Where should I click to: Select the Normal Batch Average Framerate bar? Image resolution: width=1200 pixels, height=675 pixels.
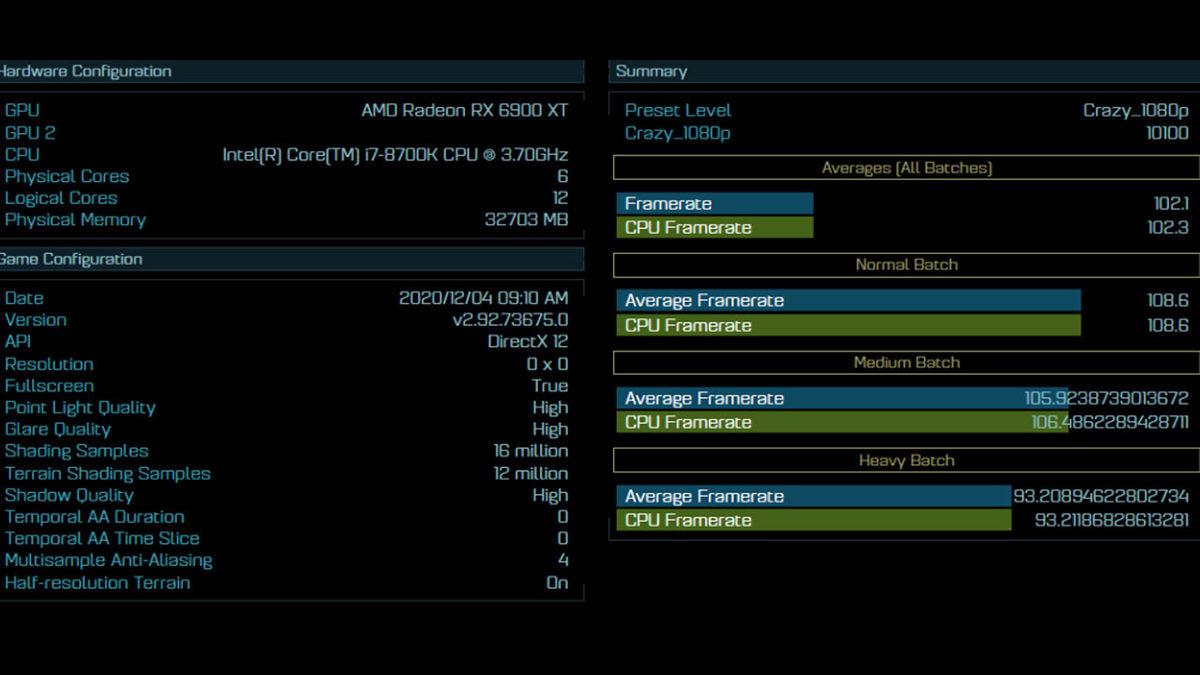pos(850,300)
